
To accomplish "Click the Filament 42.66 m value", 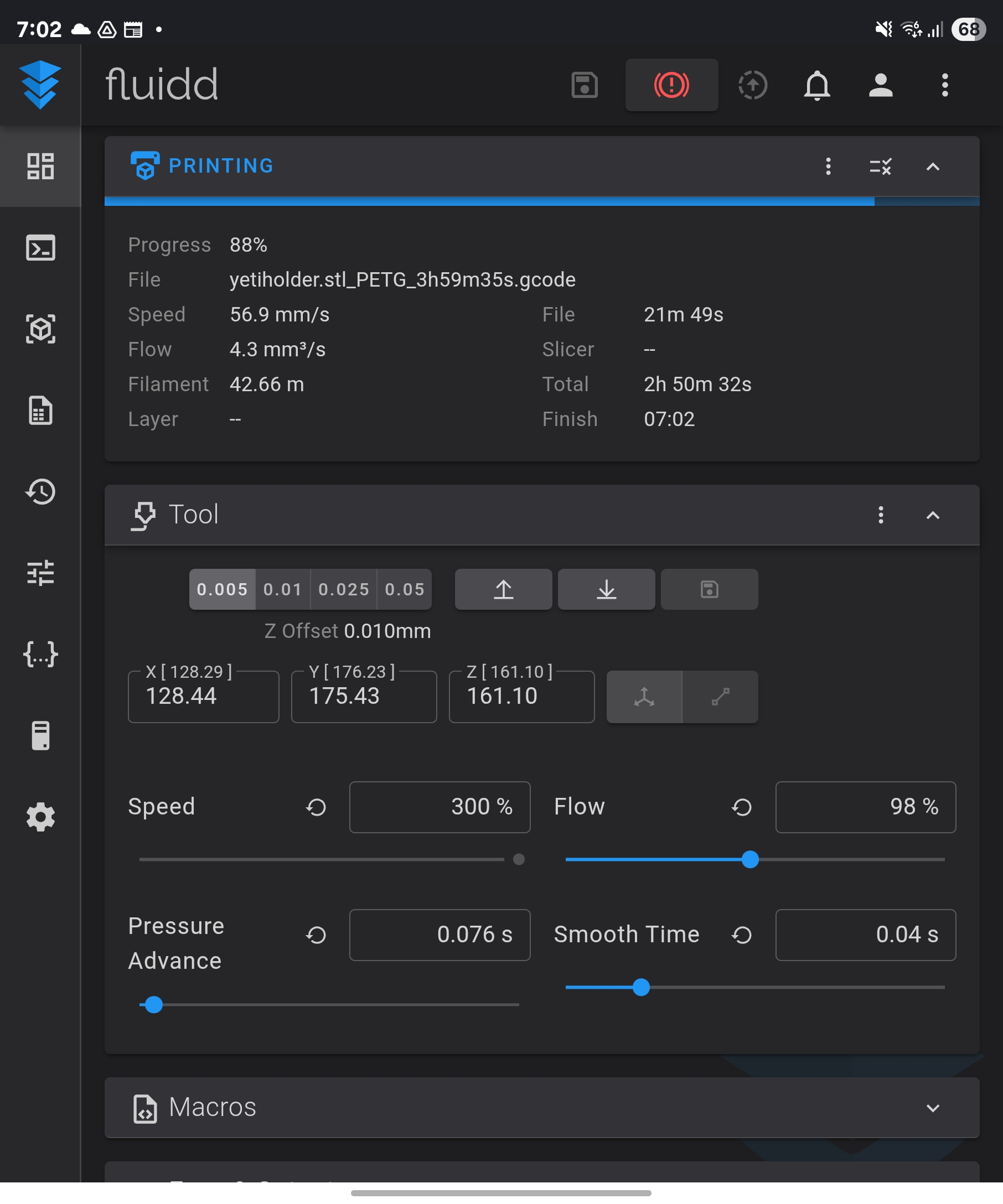I will (x=267, y=384).
